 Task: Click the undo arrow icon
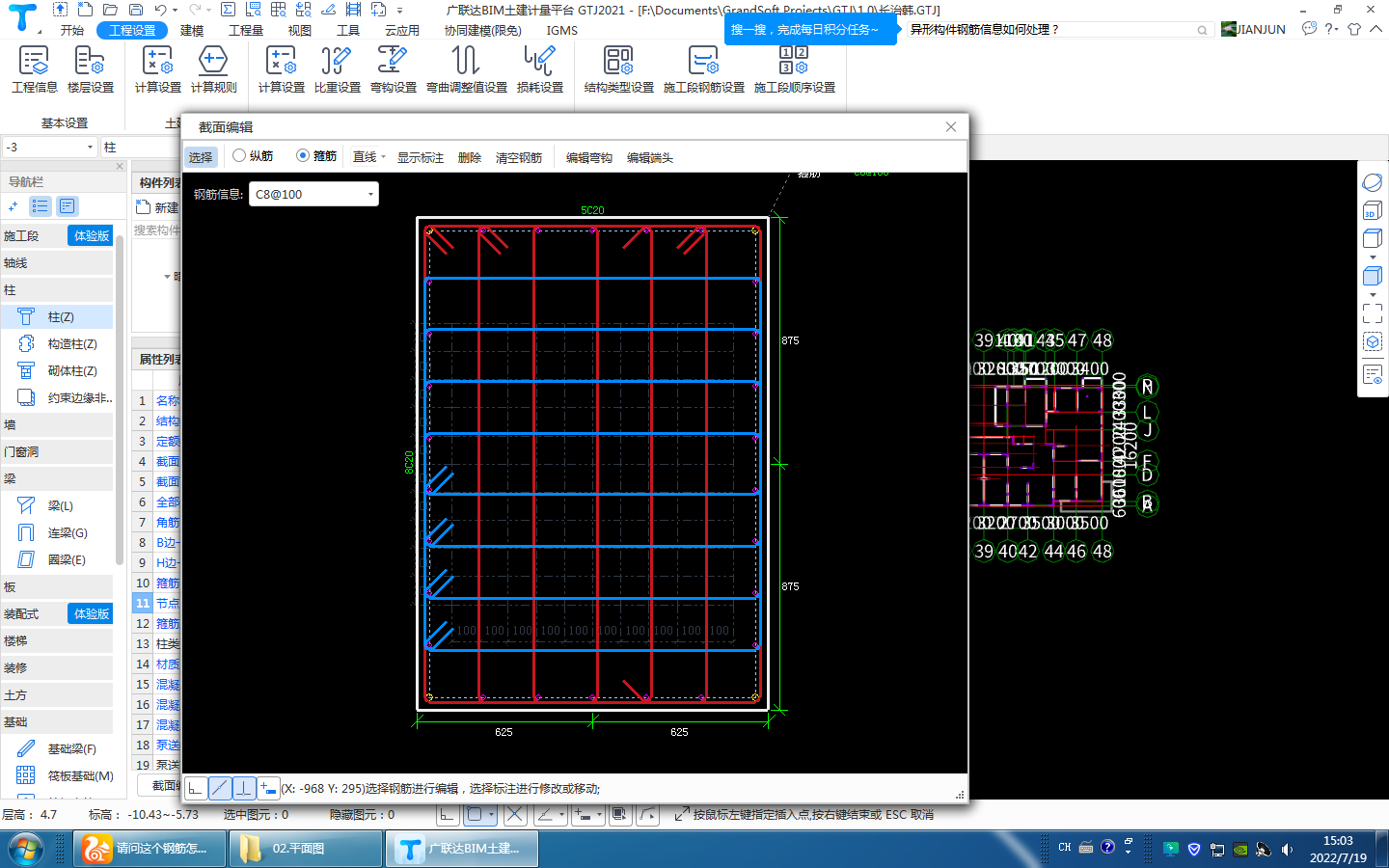coord(160,10)
